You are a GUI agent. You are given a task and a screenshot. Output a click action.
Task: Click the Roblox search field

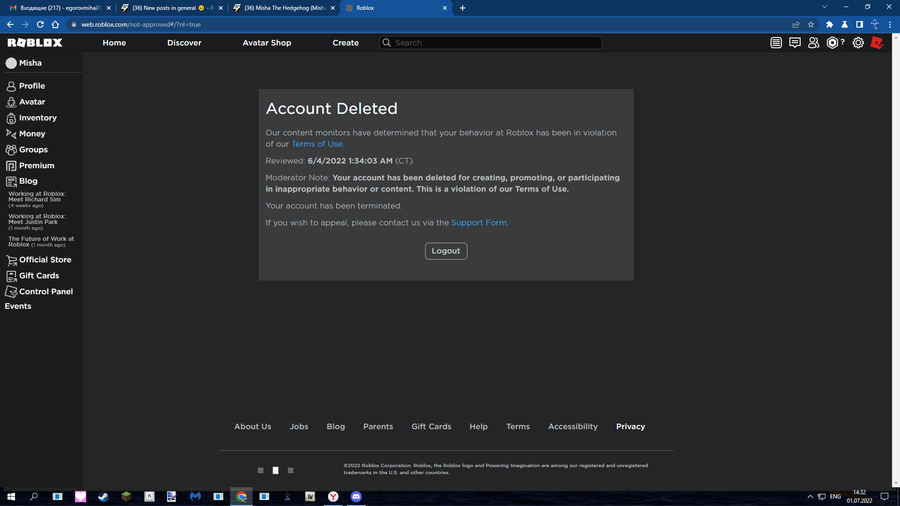(491, 42)
